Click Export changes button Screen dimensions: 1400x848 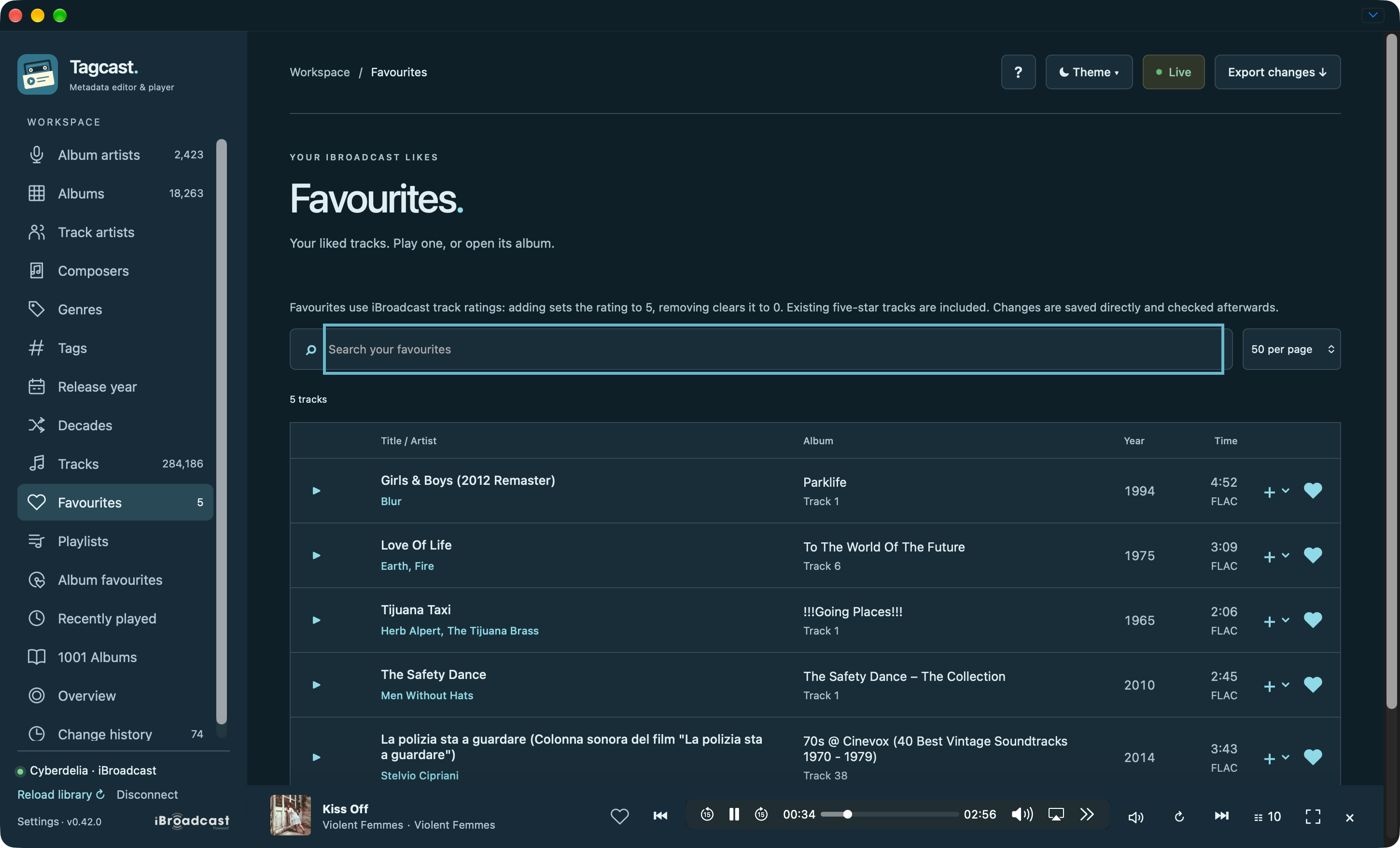click(1277, 72)
